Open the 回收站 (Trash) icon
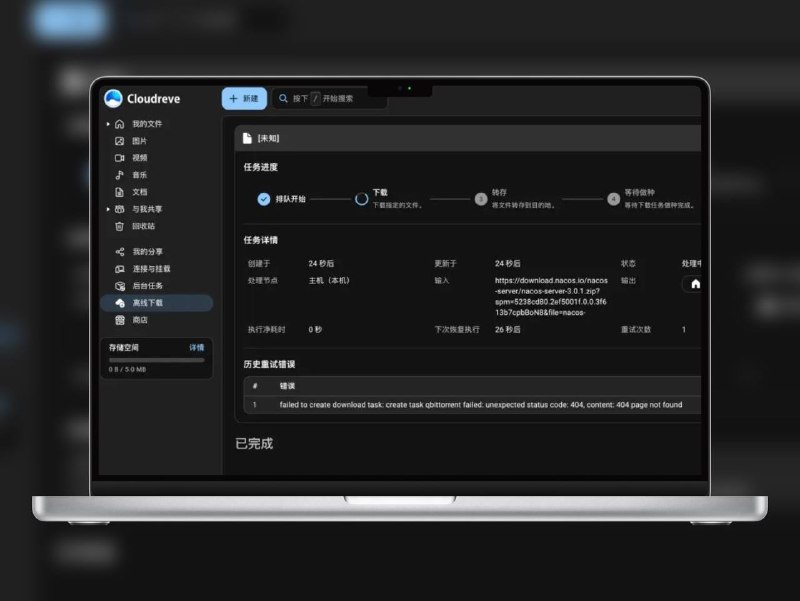Screen dimensions: 800x601 pos(121,227)
